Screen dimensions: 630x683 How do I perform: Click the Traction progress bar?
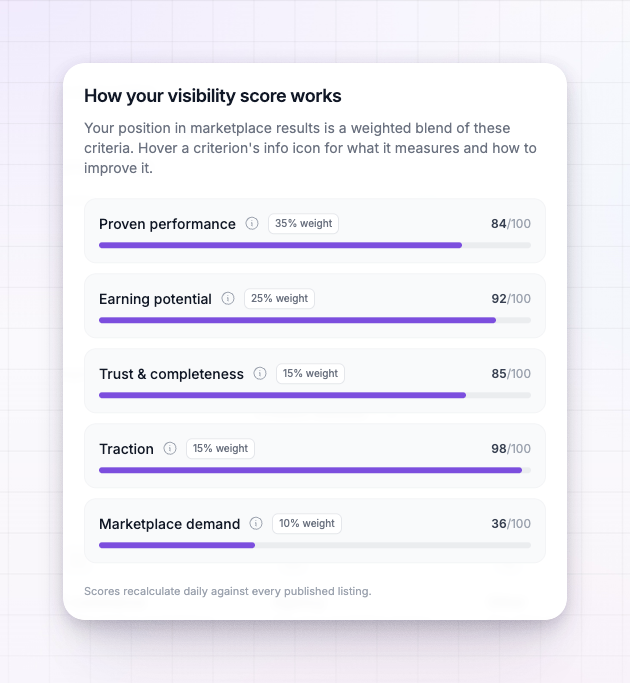[315, 470]
